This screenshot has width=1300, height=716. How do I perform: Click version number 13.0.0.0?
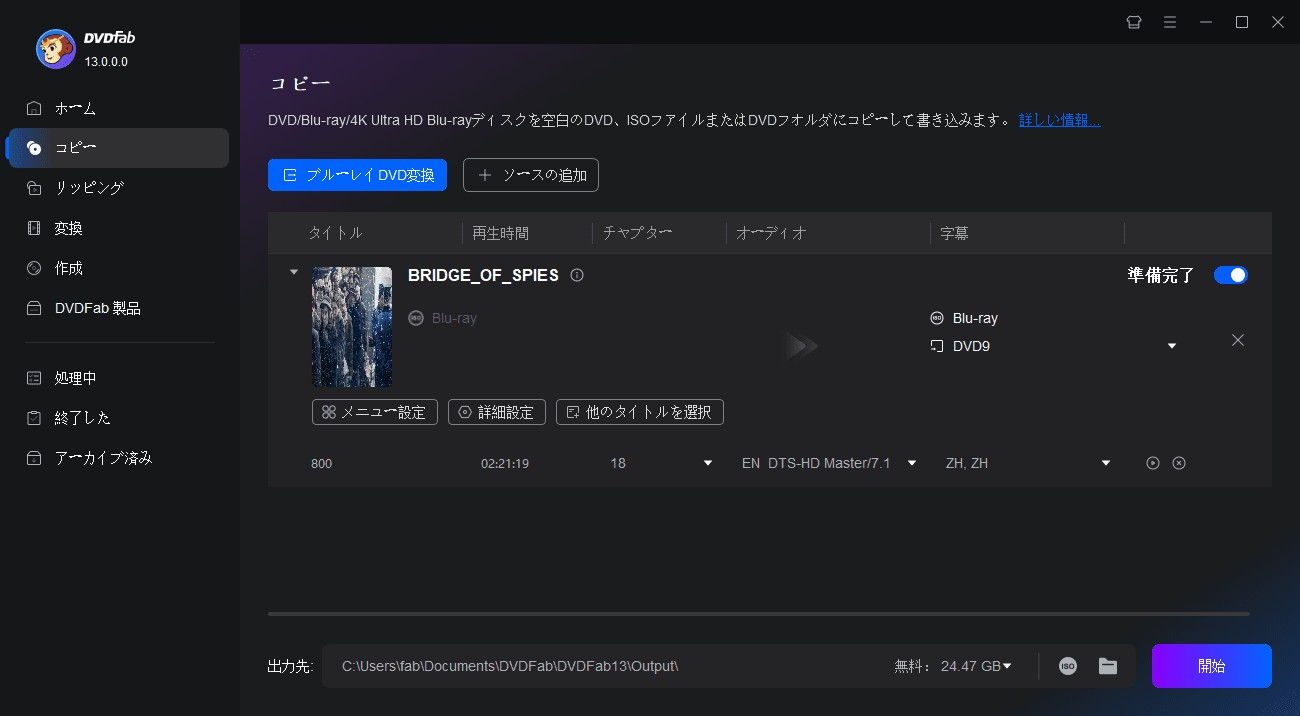coord(106,62)
